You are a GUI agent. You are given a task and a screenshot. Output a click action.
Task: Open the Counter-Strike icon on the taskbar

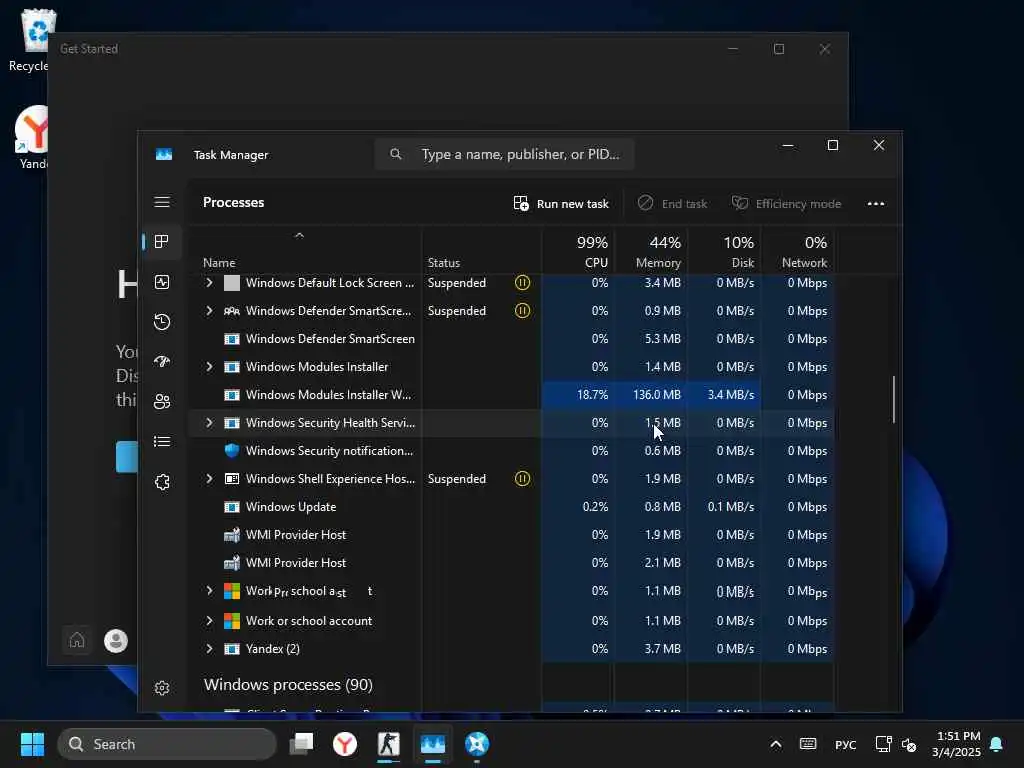pyautogui.click(x=389, y=744)
